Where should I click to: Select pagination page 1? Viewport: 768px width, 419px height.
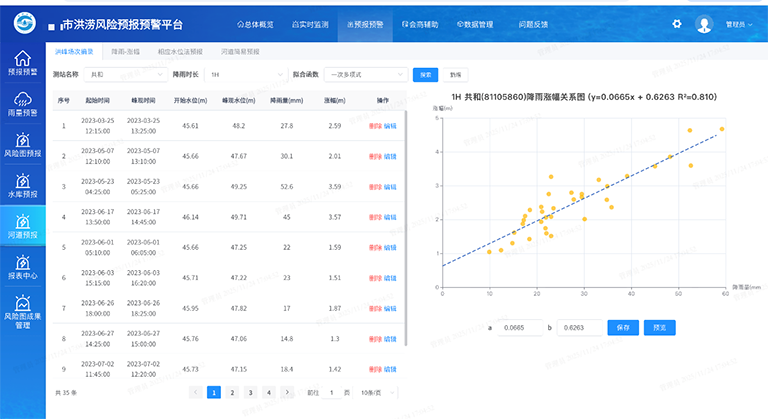pyautogui.click(x=214, y=392)
